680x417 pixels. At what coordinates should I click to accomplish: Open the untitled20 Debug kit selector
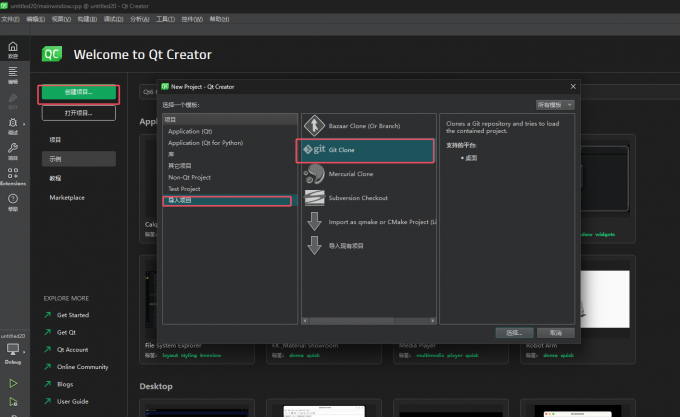13,352
